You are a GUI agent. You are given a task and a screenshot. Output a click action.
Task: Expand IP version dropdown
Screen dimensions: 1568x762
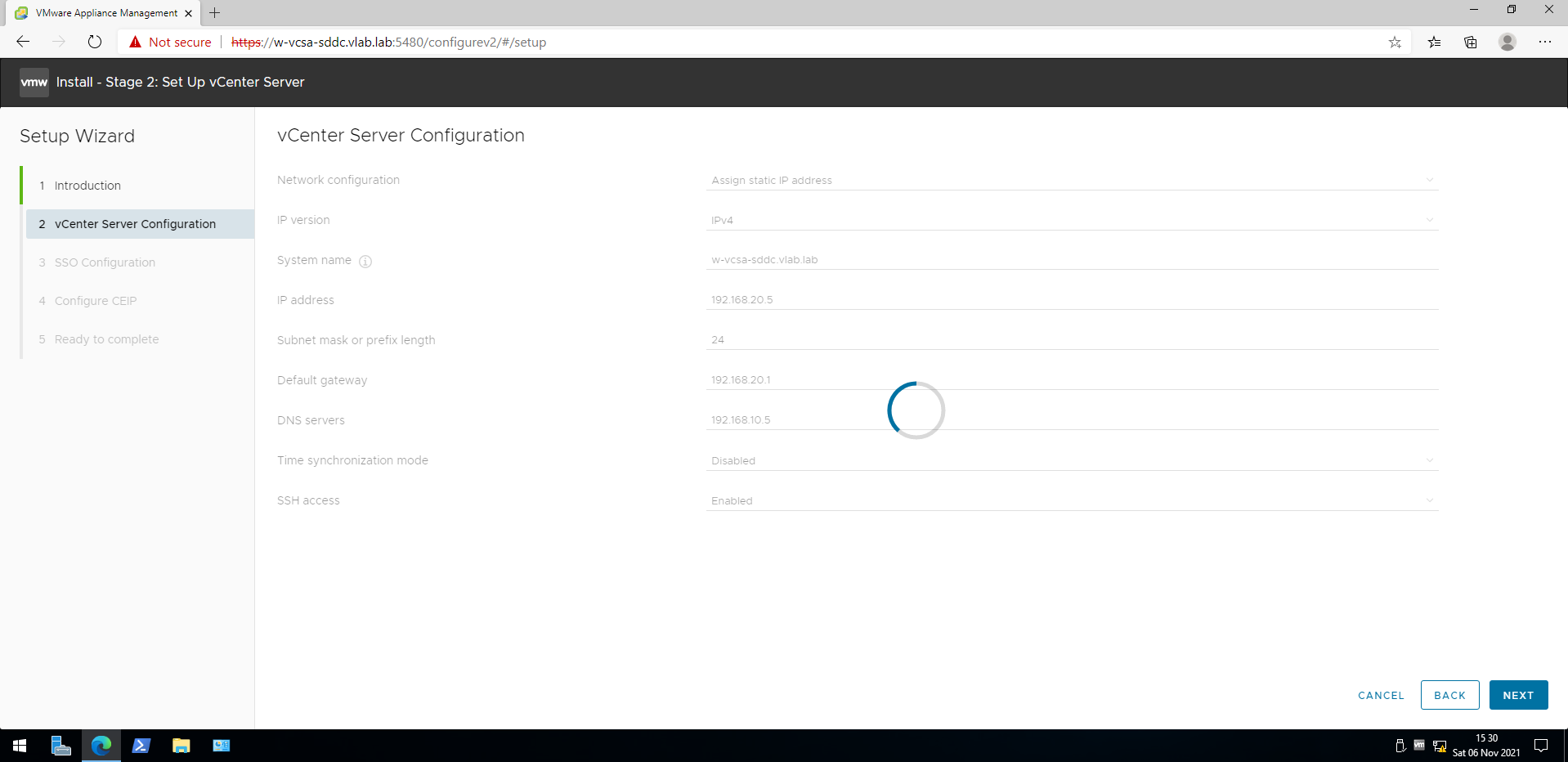[x=1072, y=220]
